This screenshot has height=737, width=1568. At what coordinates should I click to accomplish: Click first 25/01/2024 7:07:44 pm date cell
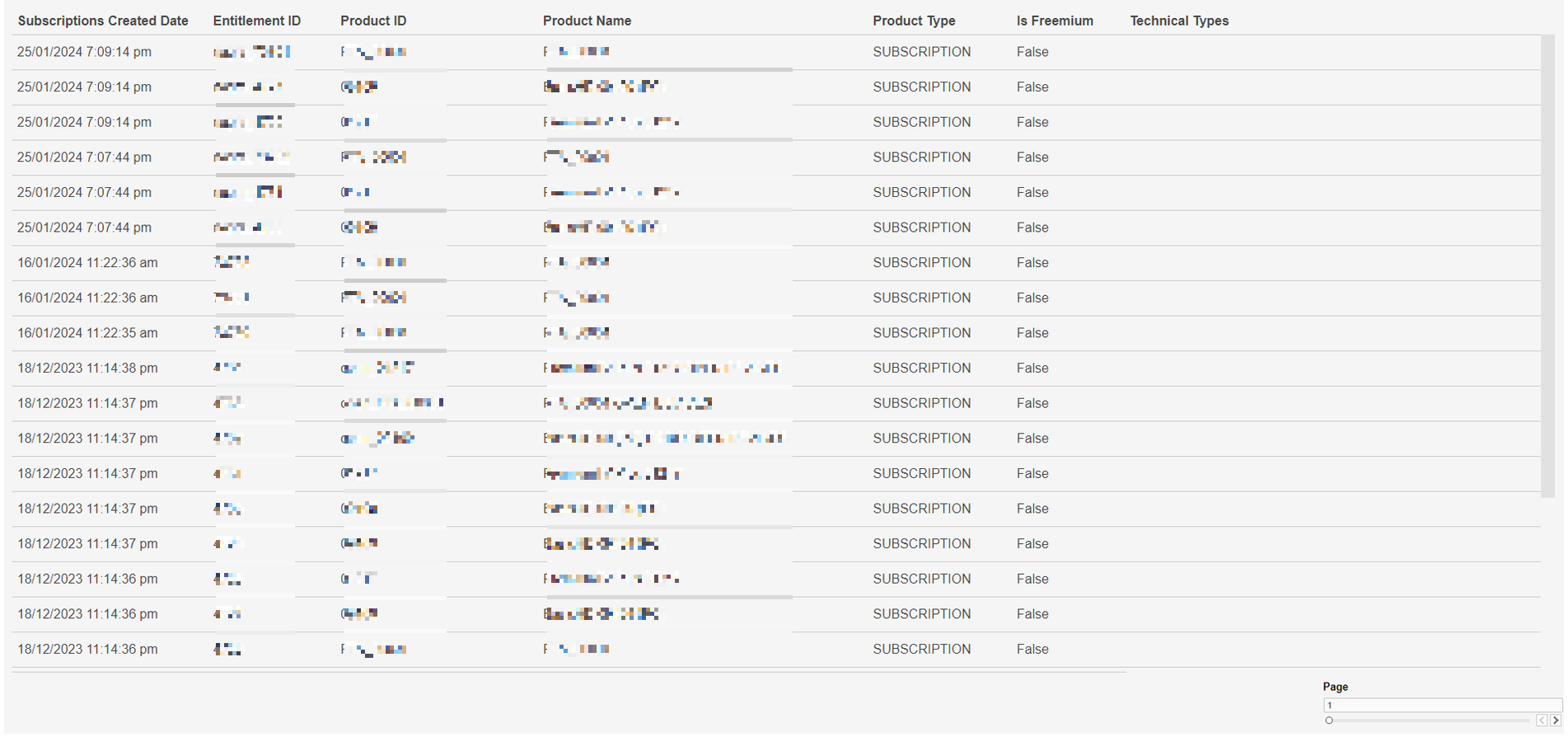click(84, 157)
